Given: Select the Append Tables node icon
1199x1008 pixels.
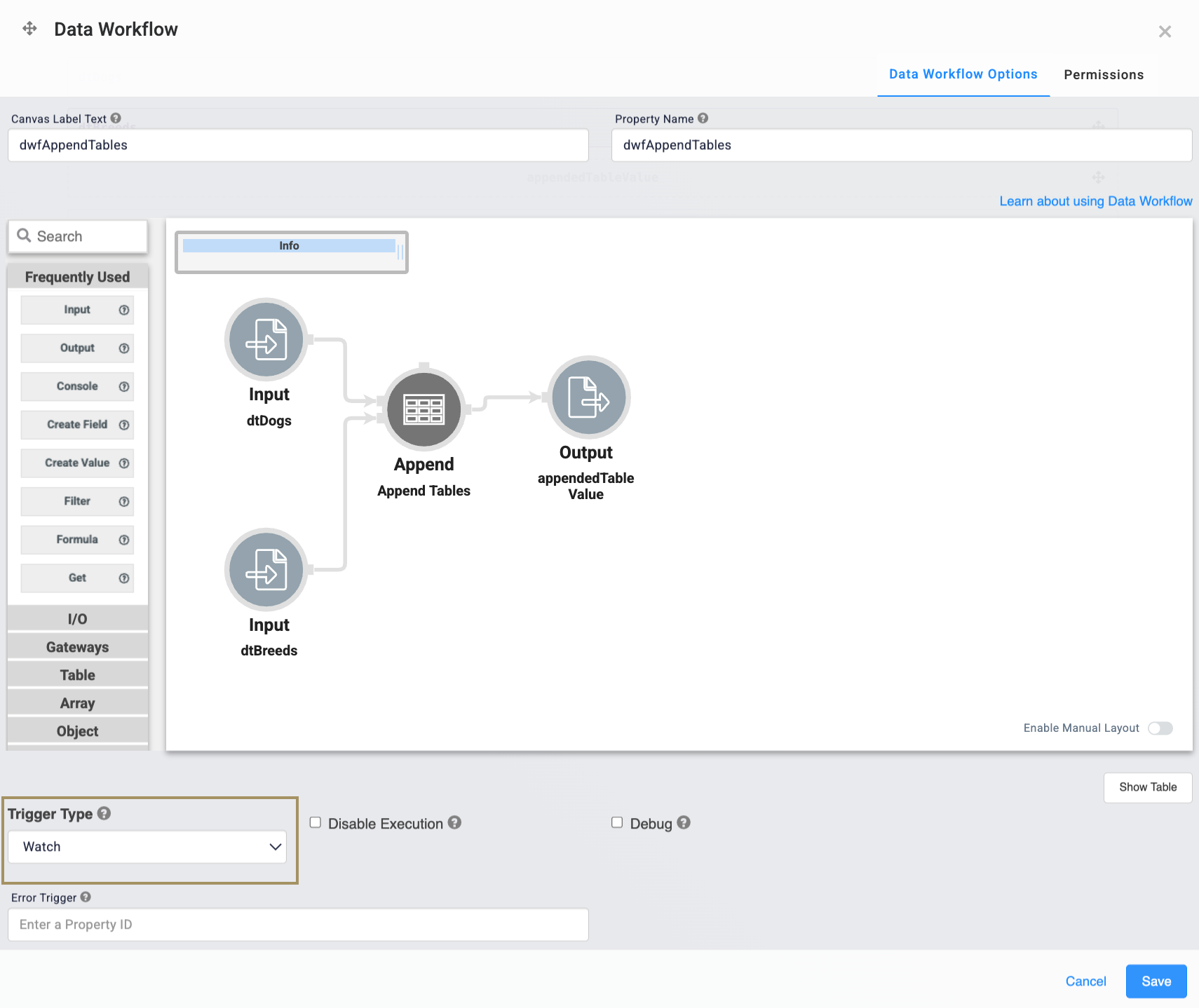Looking at the screenshot, I should tap(424, 409).
